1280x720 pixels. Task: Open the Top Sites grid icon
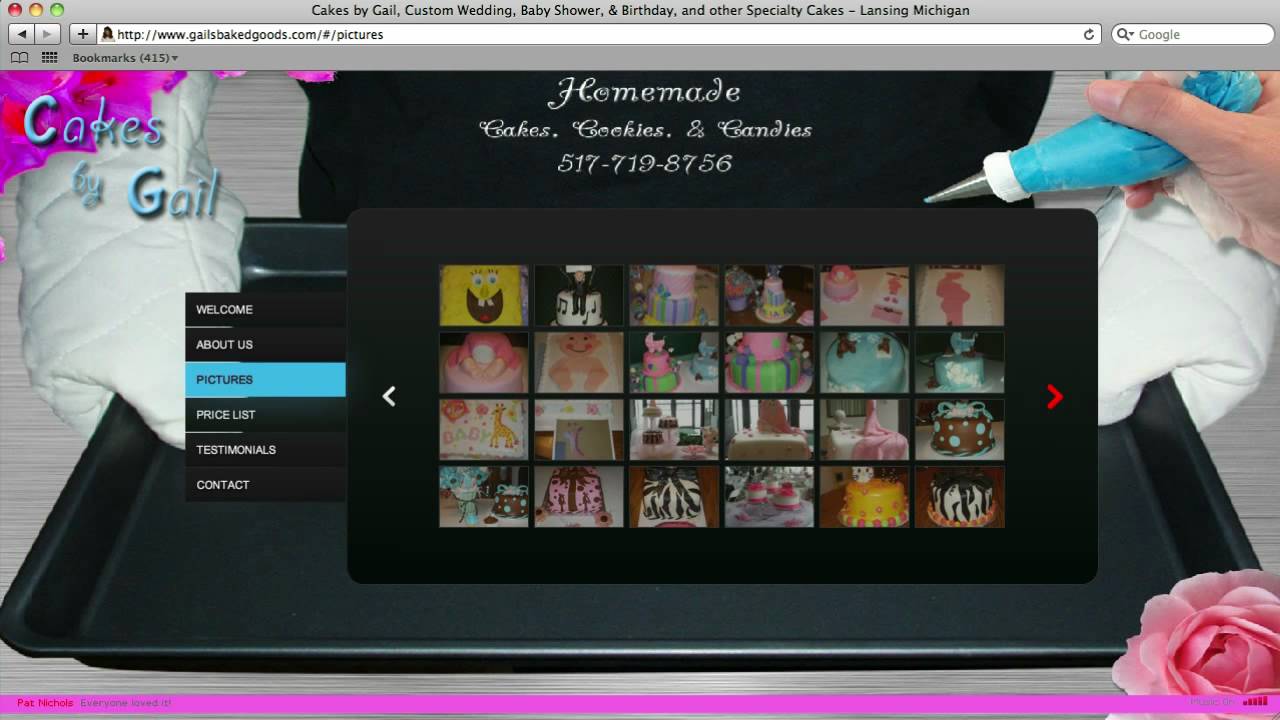click(x=49, y=58)
